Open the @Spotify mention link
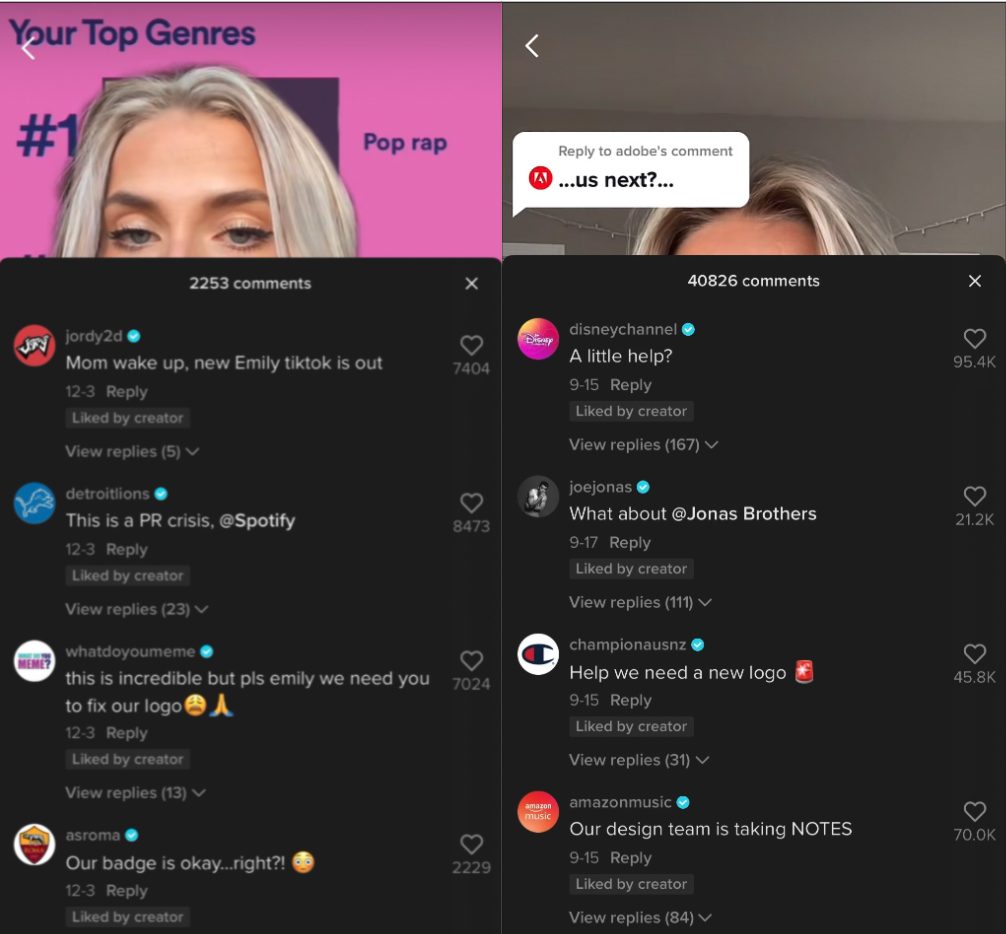This screenshot has height=934, width=1006. point(257,521)
